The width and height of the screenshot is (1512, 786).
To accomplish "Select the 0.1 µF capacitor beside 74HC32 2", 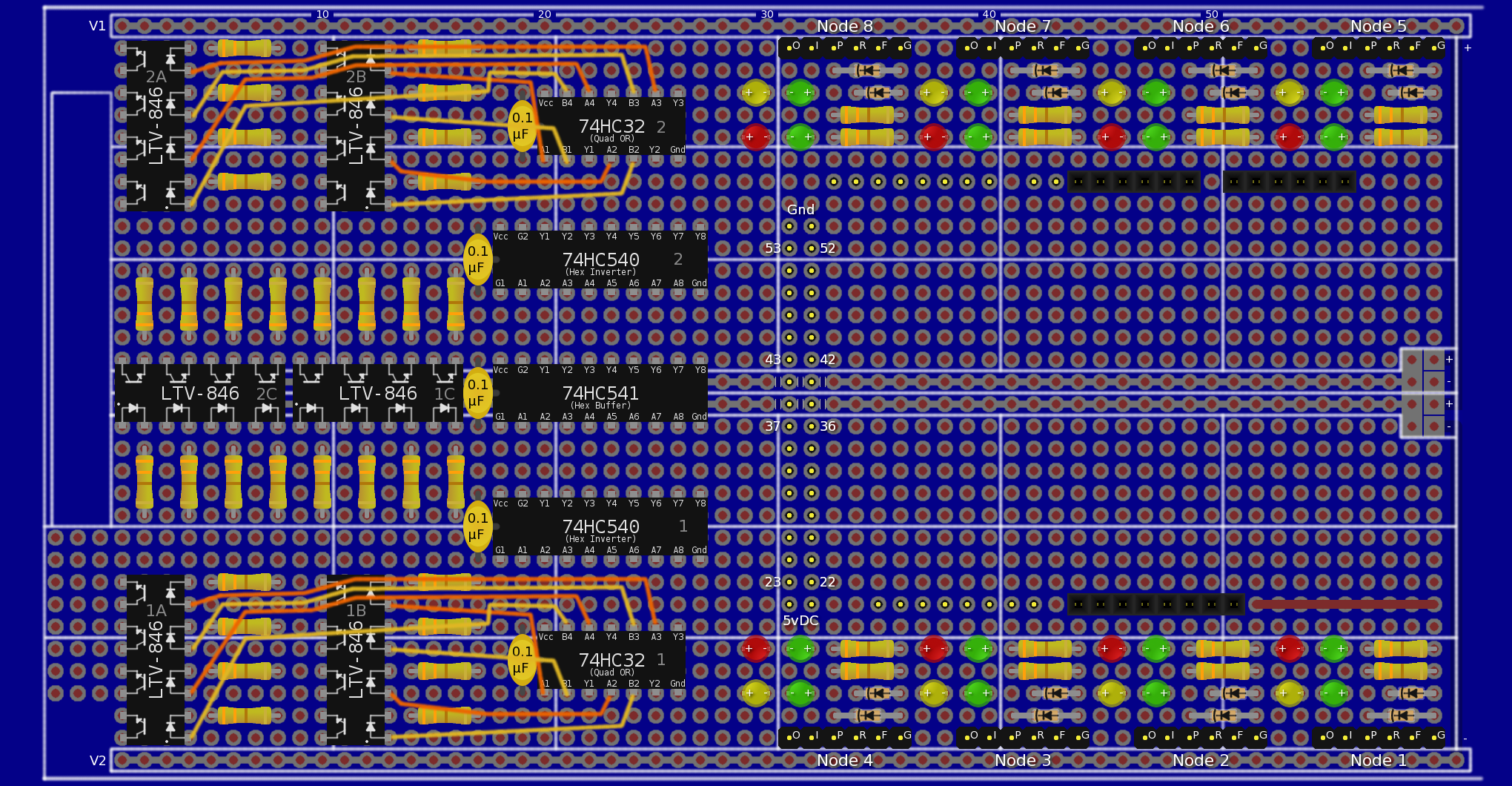I will 522,126.
